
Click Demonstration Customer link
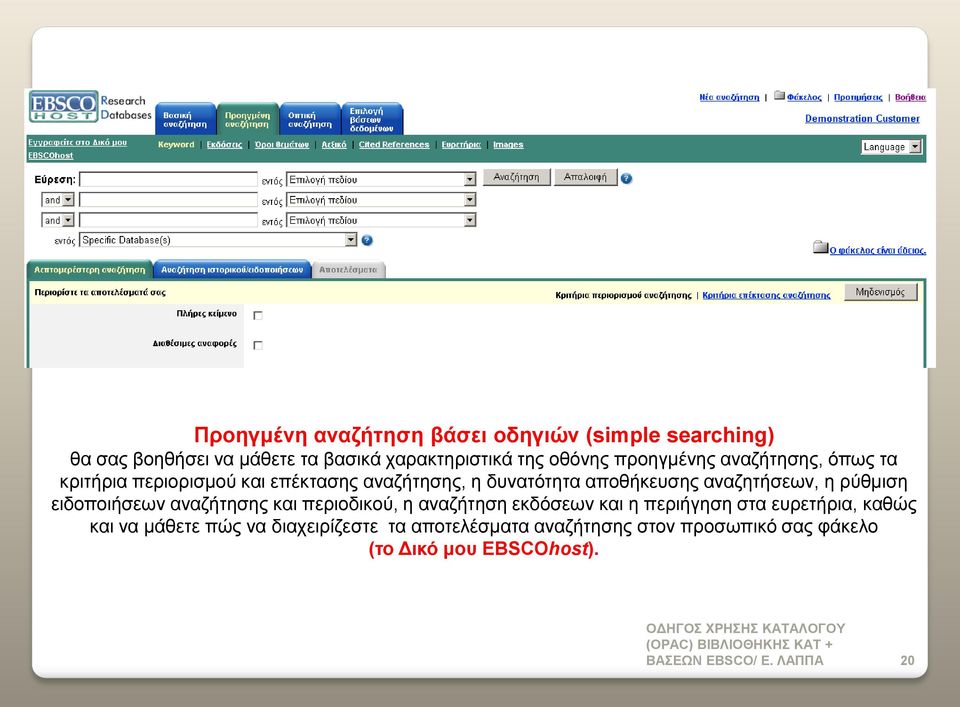pos(862,118)
